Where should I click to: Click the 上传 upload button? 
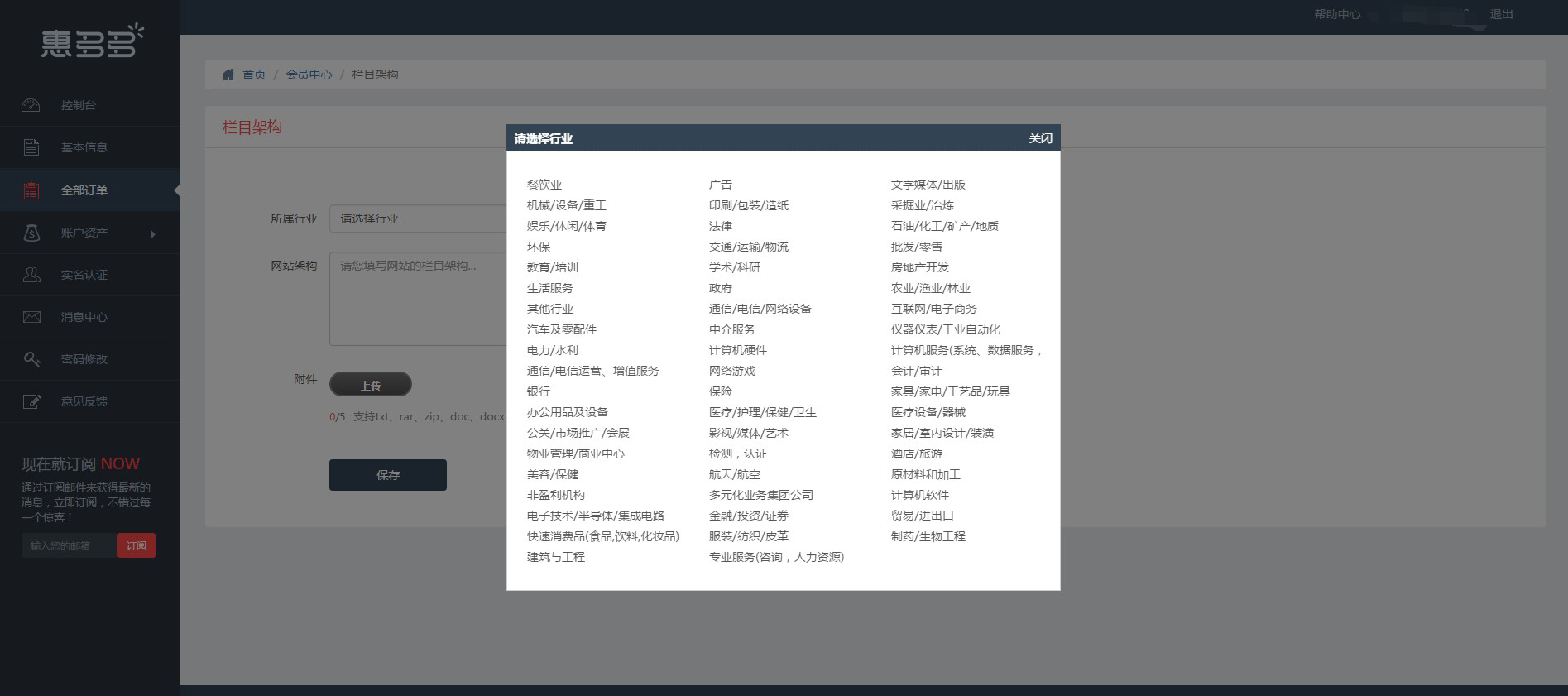[x=371, y=385]
